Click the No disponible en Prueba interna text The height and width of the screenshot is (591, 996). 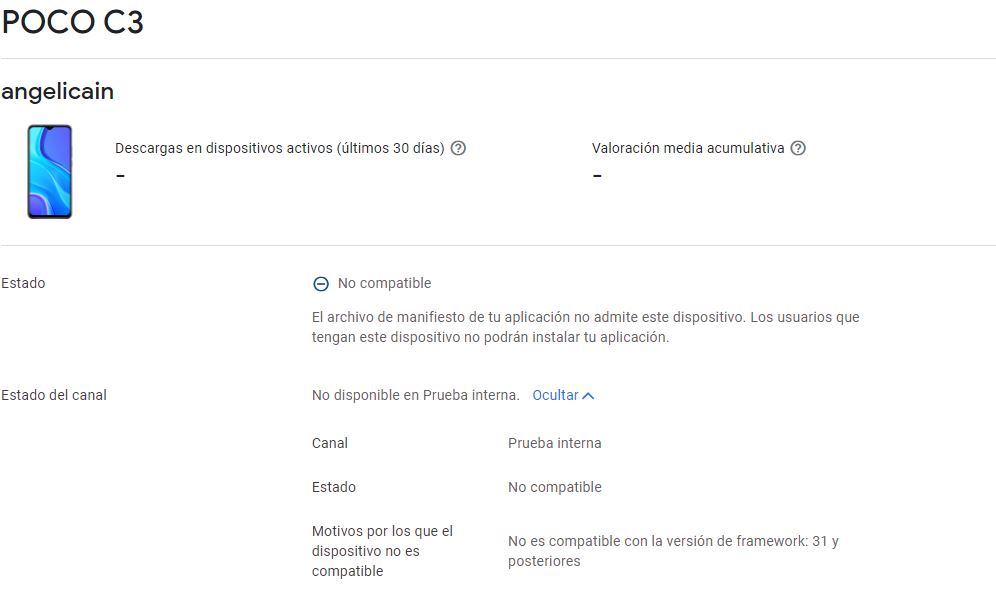415,395
